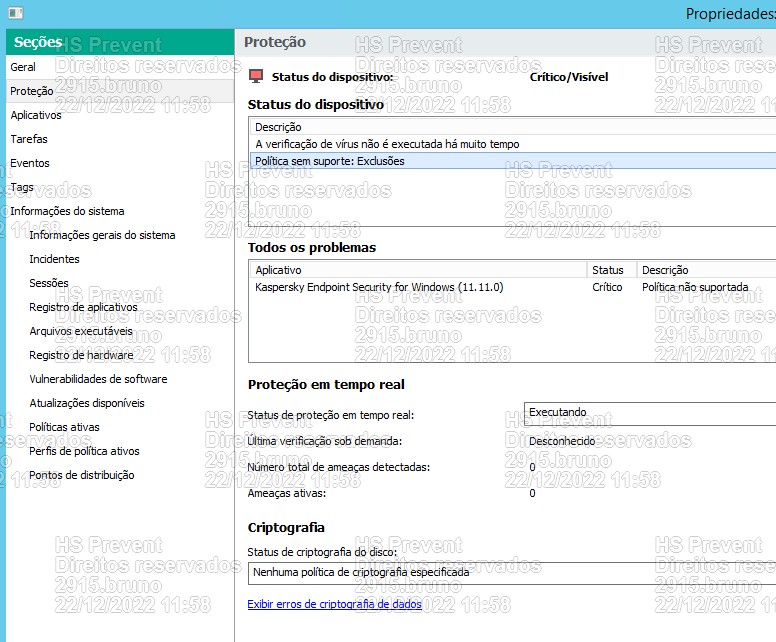Select Incidentes in the sidebar
This screenshot has width=776, height=642.
[55, 259]
